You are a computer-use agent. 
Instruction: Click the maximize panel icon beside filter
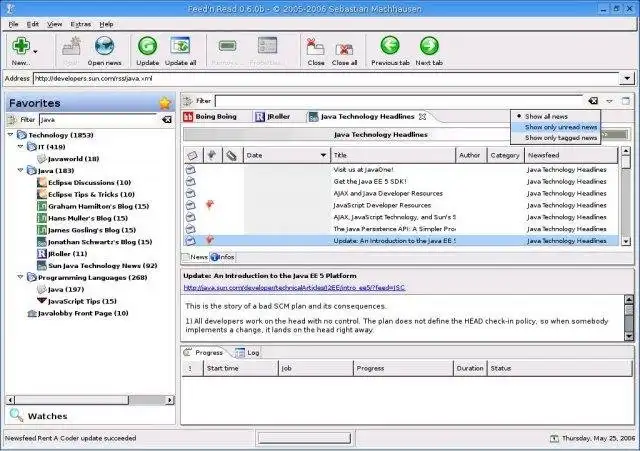(x=626, y=101)
